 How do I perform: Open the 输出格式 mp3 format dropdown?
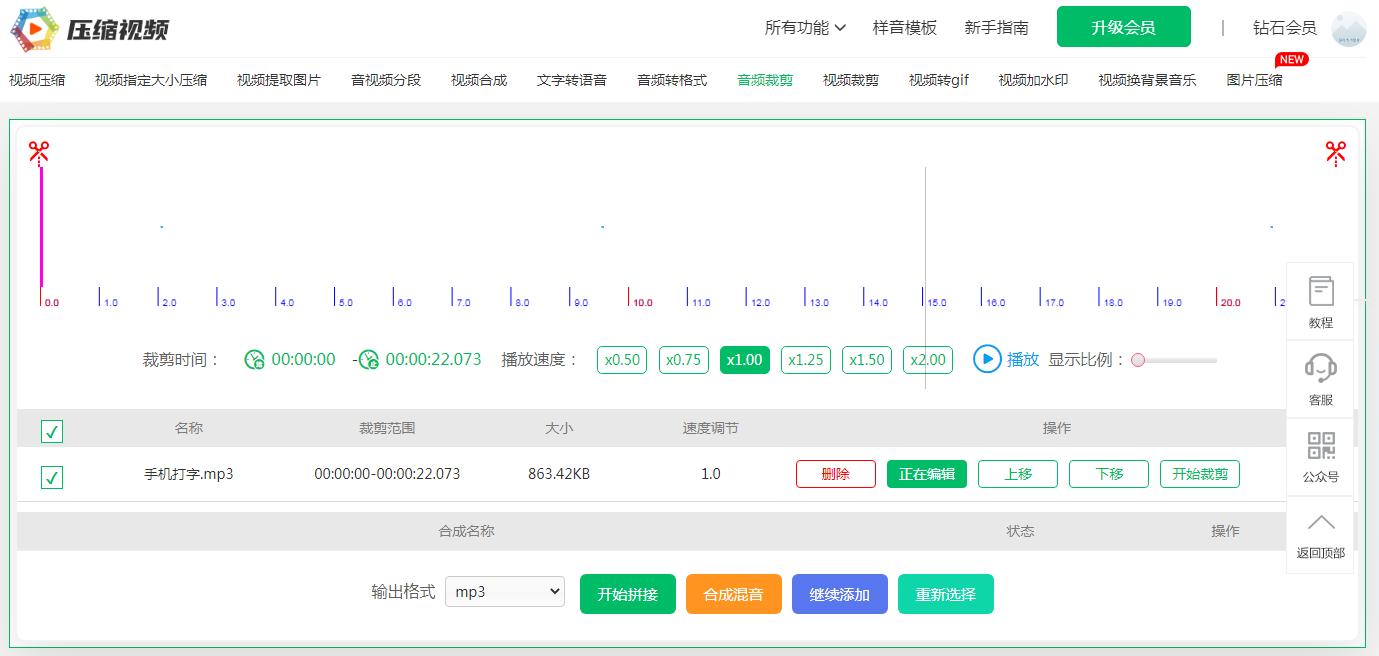pyautogui.click(x=504, y=592)
